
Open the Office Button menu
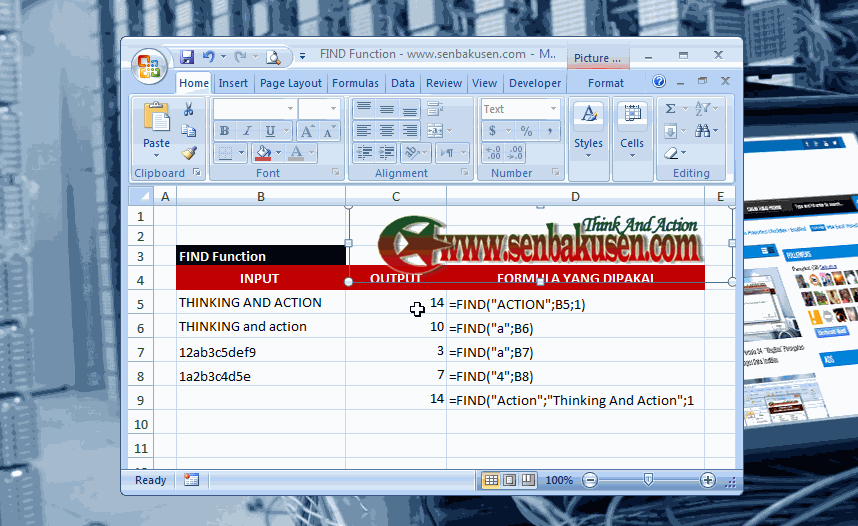pyautogui.click(x=149, y=67)
